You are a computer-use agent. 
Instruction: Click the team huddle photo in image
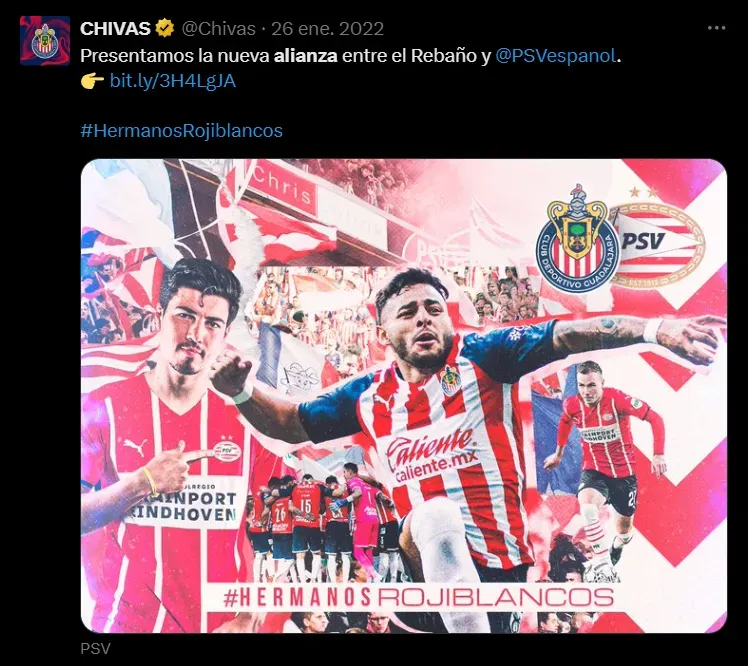(x=320, y=519)
